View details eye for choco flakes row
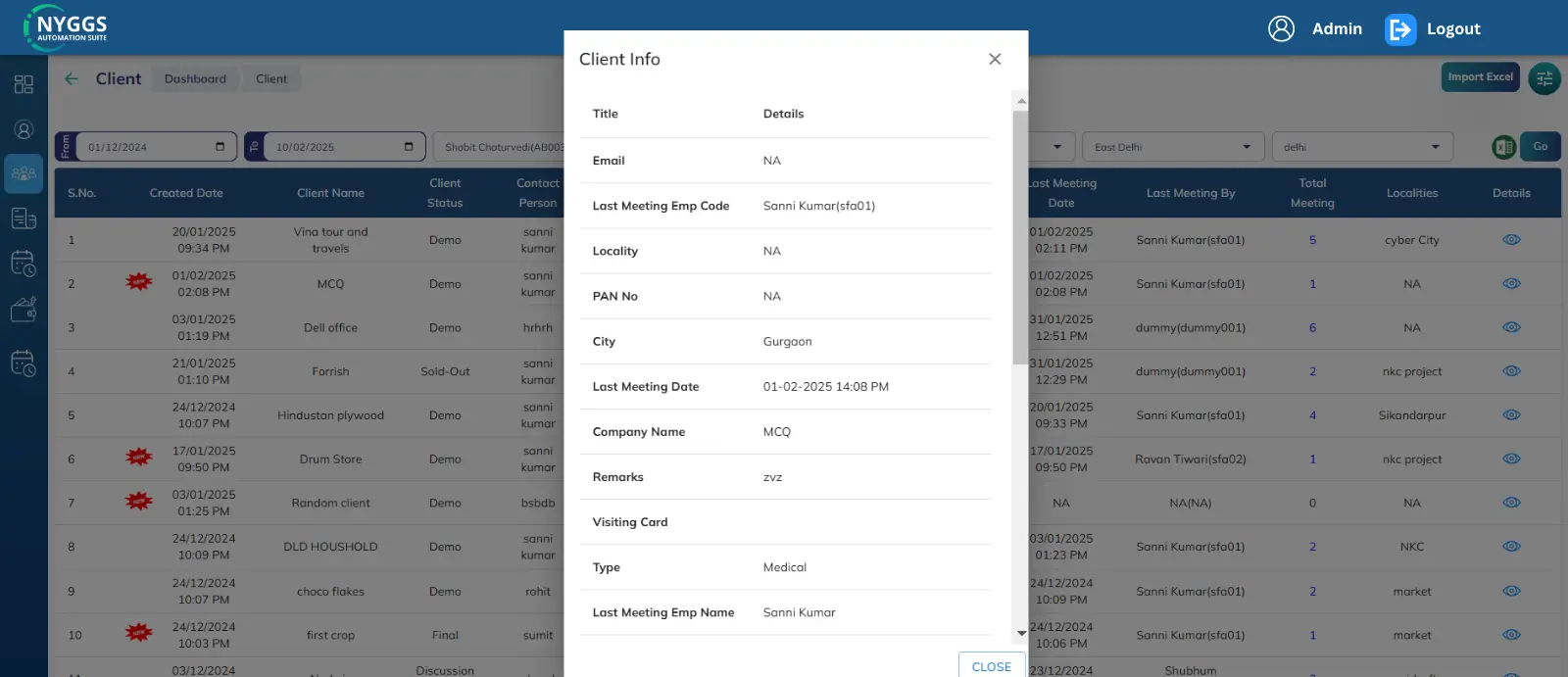This screenshot has height=677, width=1568. coord(1511,591)
